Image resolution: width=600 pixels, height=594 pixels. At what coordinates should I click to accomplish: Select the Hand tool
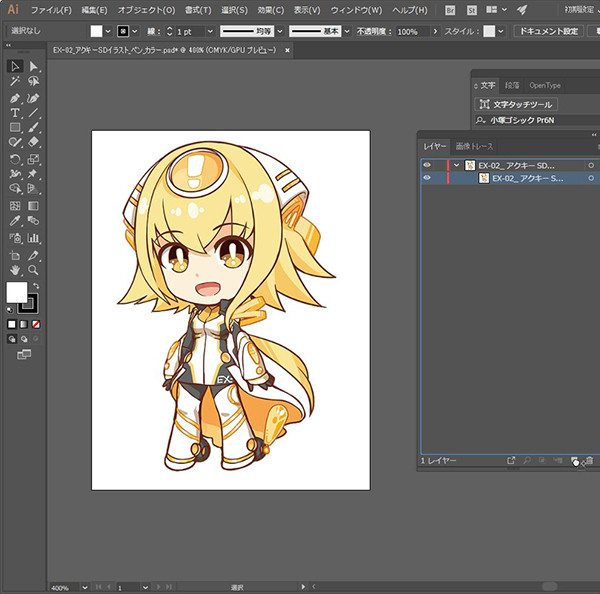pyautogui.click(x=15, y=270)
